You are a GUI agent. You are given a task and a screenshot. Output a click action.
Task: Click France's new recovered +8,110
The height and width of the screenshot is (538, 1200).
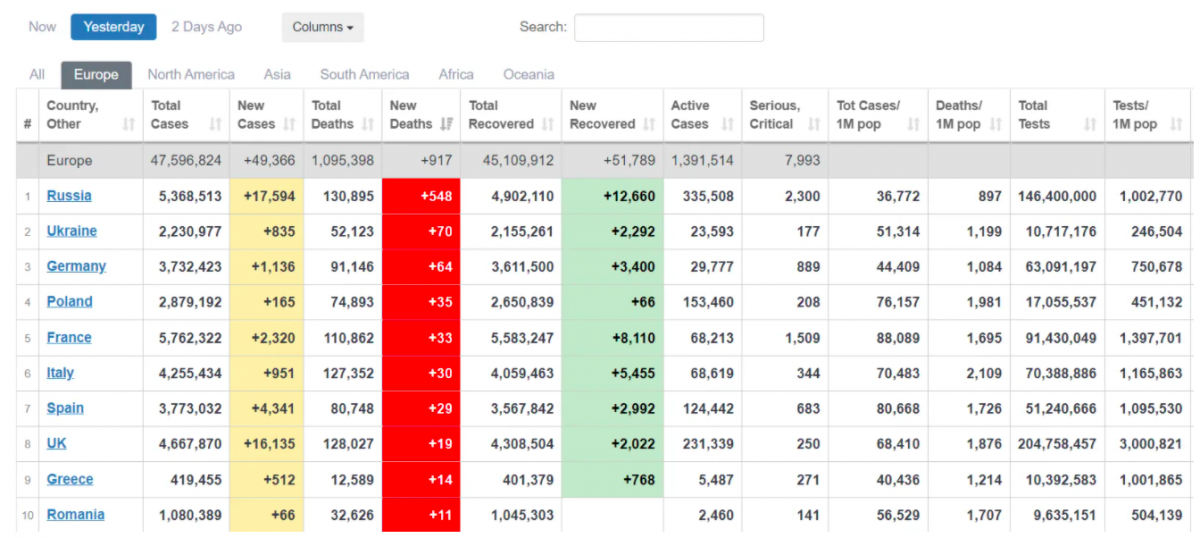point(634,337)
